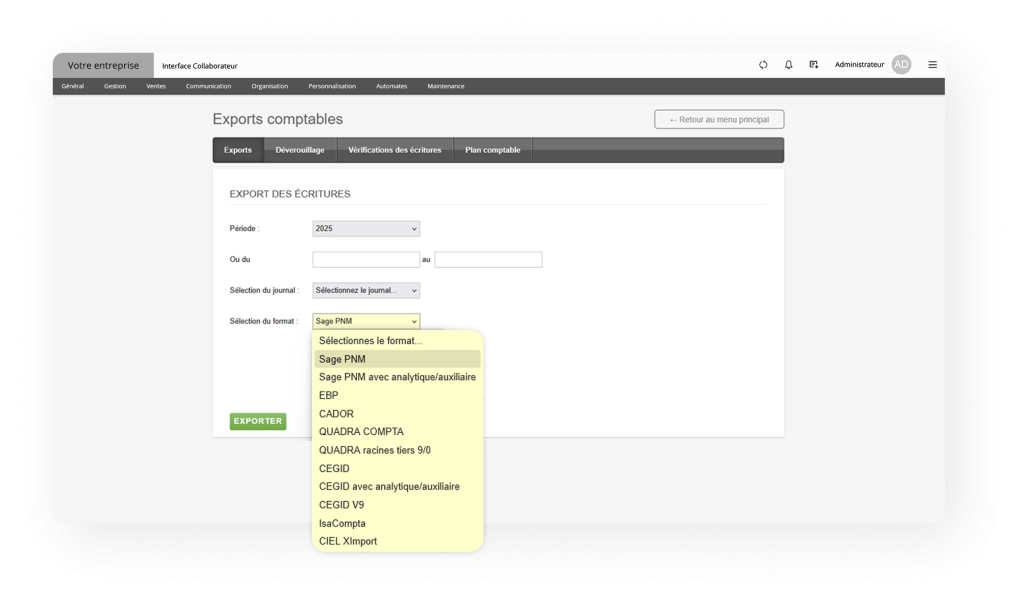The image size is (1024, 602).
Task: Open the Plan comptable tab
Action: [x=493, y=150]
